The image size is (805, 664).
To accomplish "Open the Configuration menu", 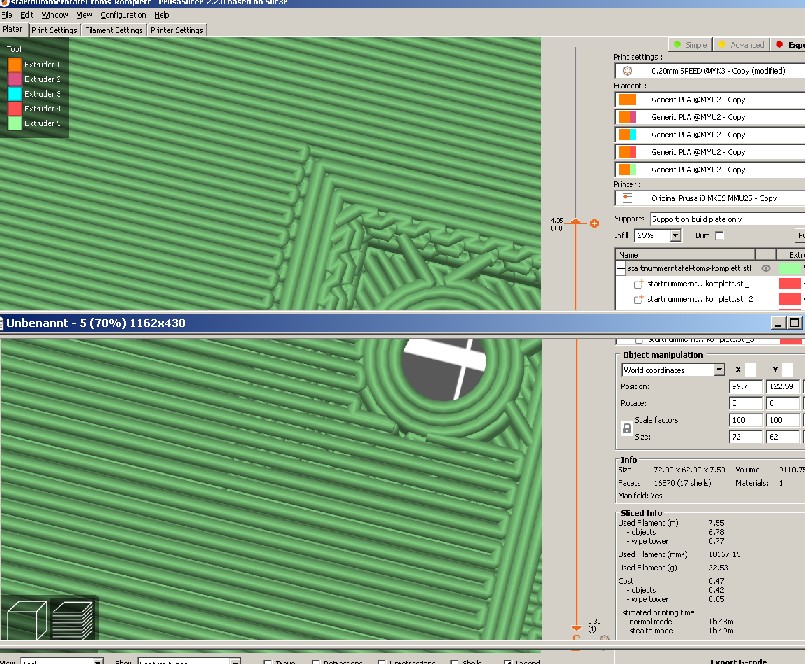I will [x=123, y=15].
